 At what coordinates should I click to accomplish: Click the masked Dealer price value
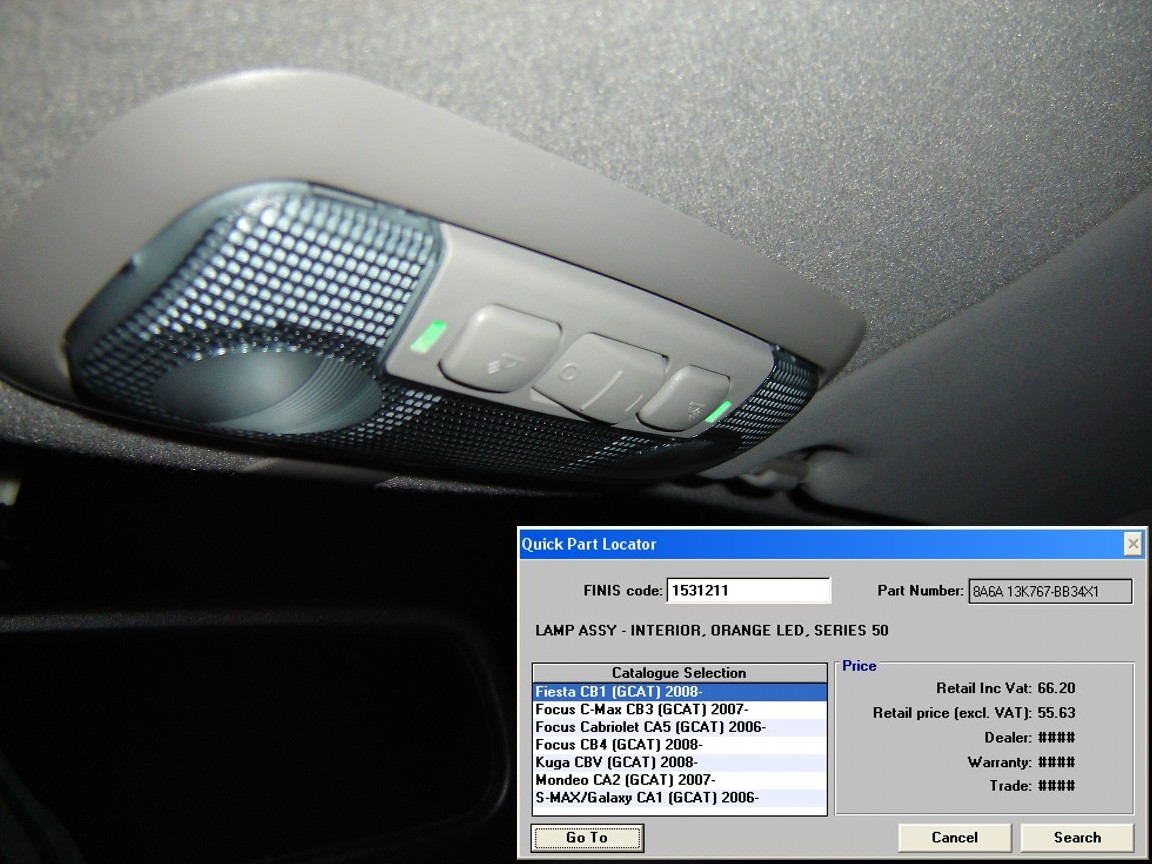(x=1057, y=738)
